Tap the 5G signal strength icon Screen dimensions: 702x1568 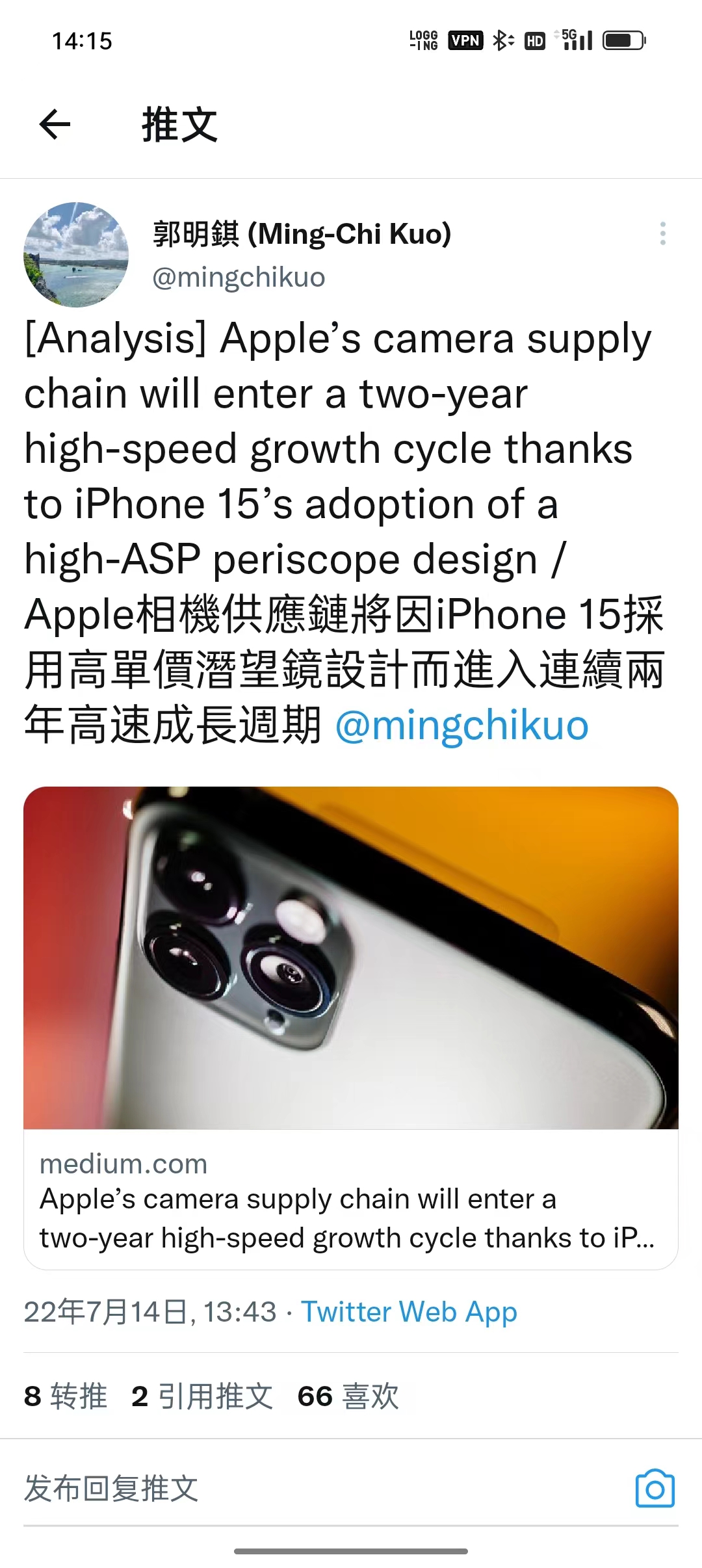pyautogui.click(x=573, y=40)
